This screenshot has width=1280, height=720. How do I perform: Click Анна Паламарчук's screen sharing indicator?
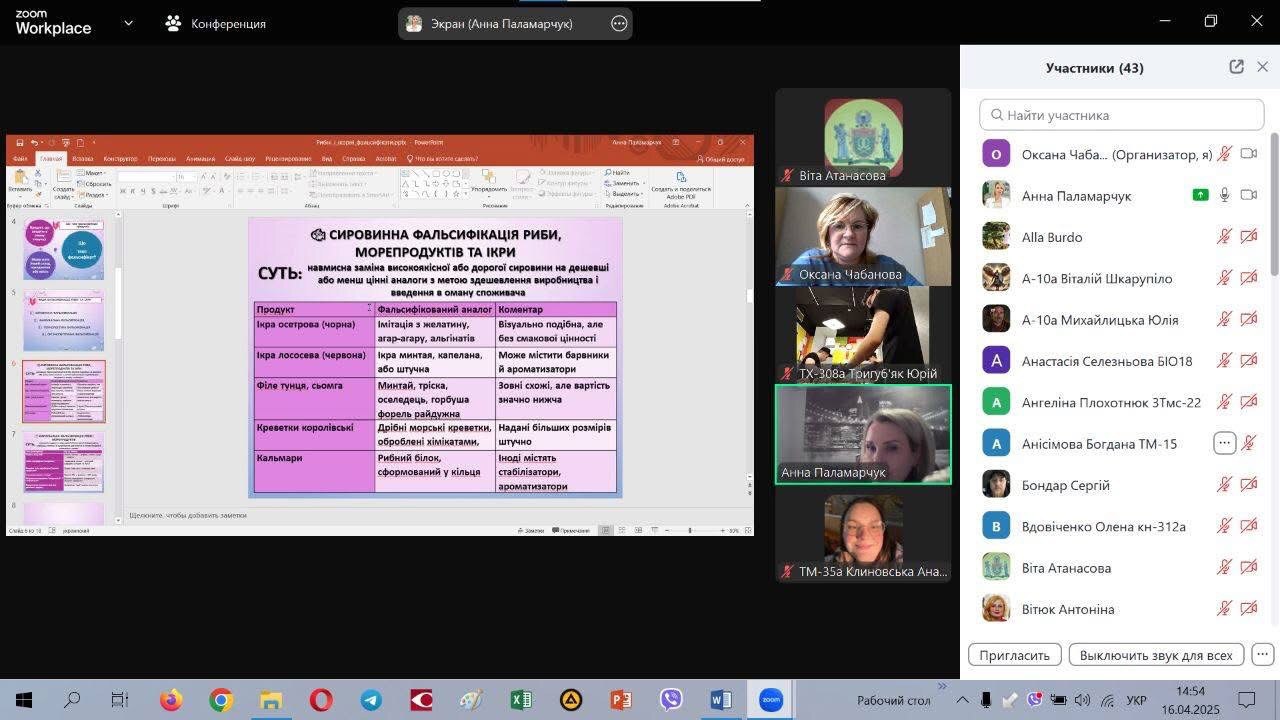[x=1200, y=195]
